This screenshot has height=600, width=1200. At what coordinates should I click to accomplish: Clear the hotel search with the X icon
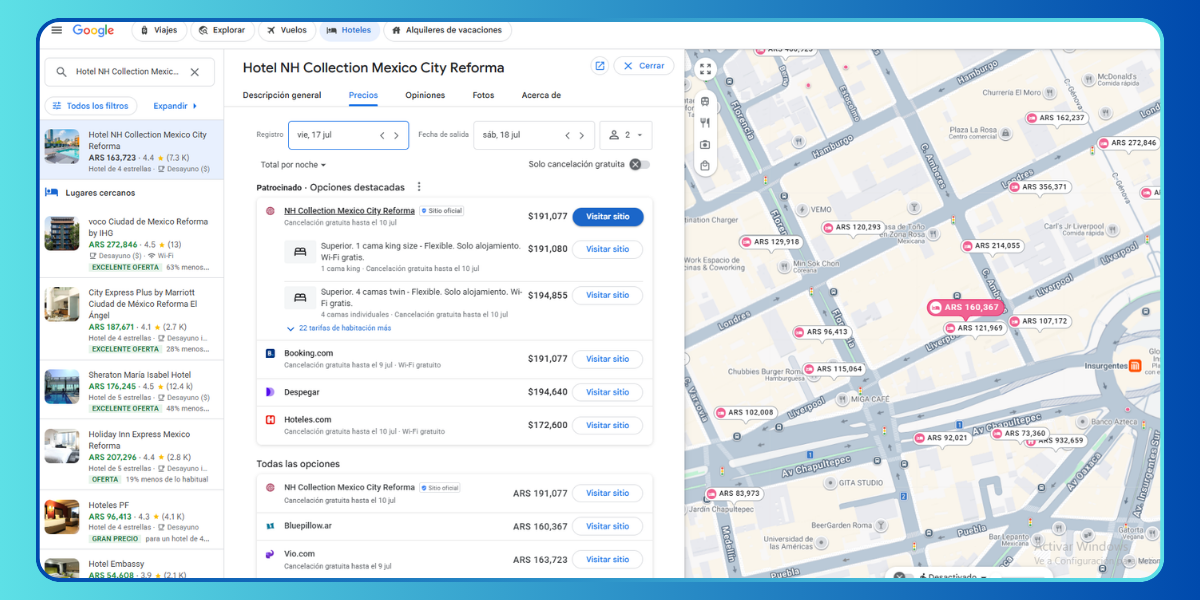point(195,72)
